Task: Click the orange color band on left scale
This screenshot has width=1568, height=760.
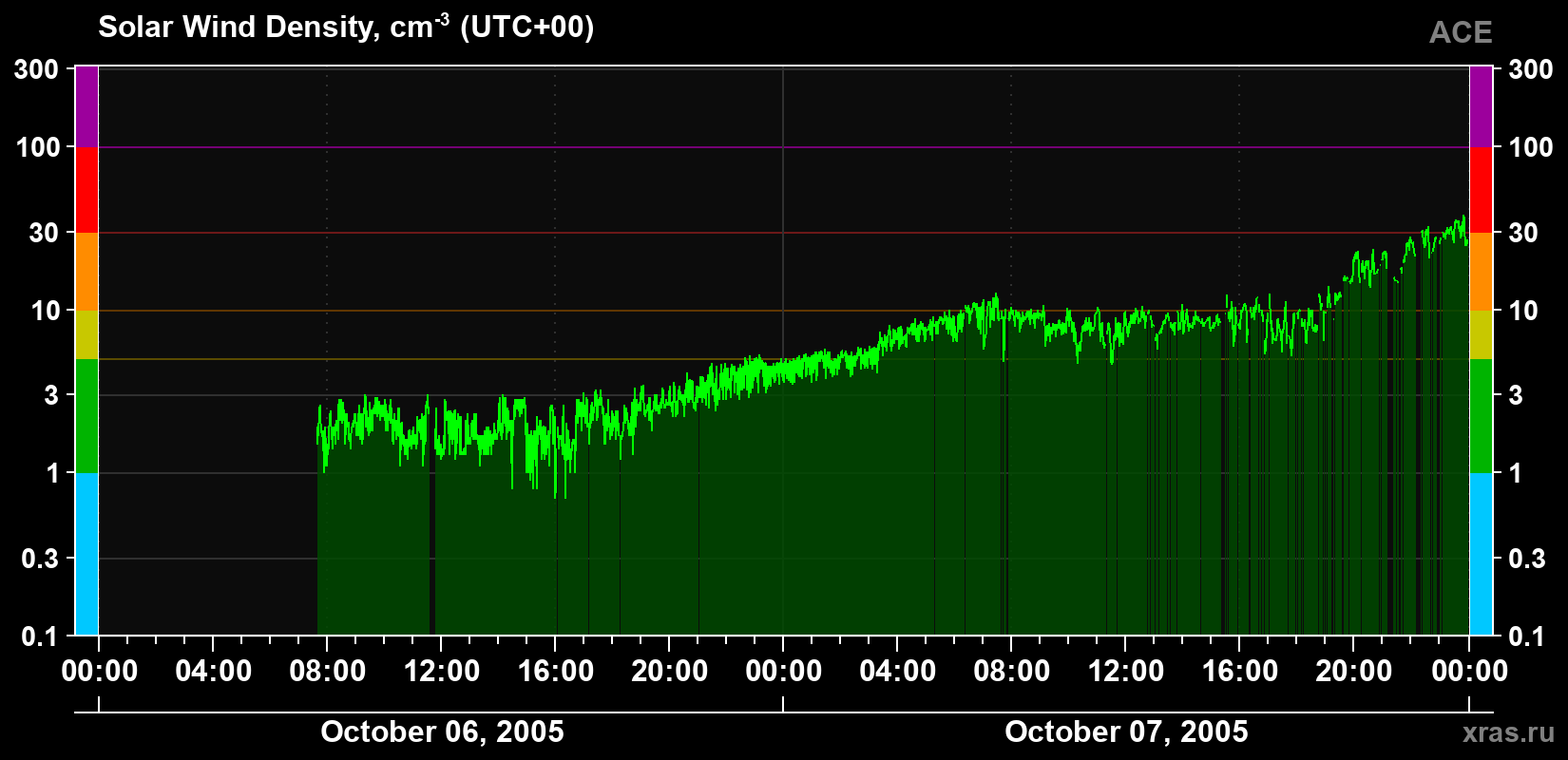Action: [86, 272]
